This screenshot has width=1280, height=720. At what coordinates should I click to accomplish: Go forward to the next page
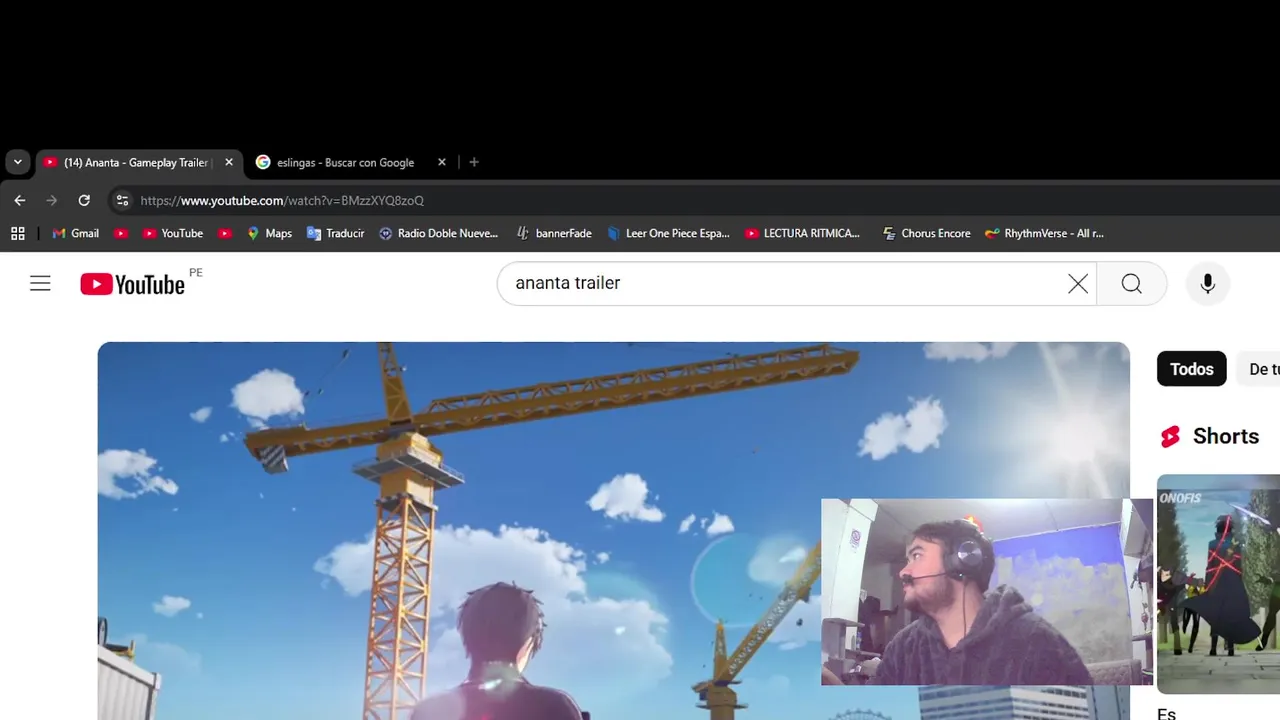(52, 200)
